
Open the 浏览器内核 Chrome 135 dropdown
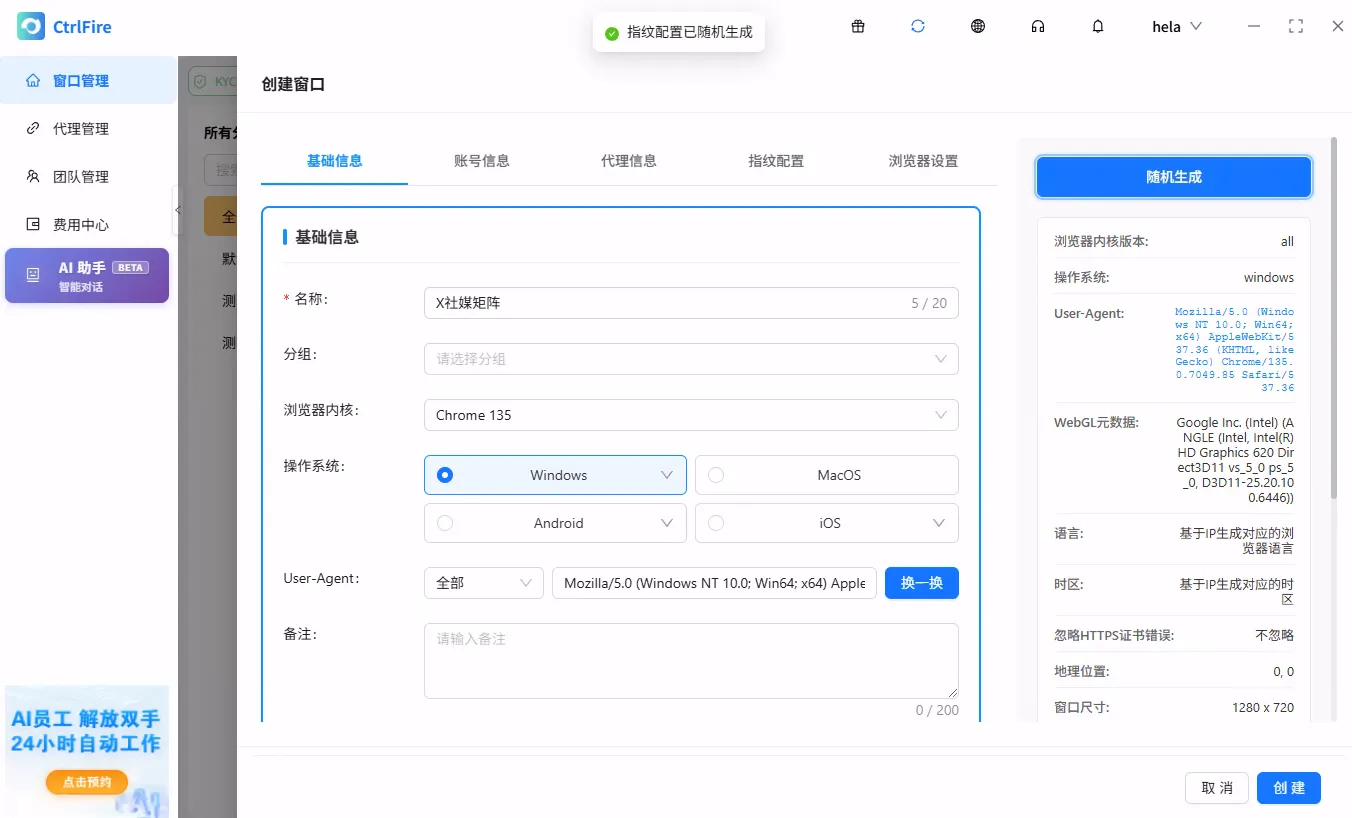coord(690,415)
